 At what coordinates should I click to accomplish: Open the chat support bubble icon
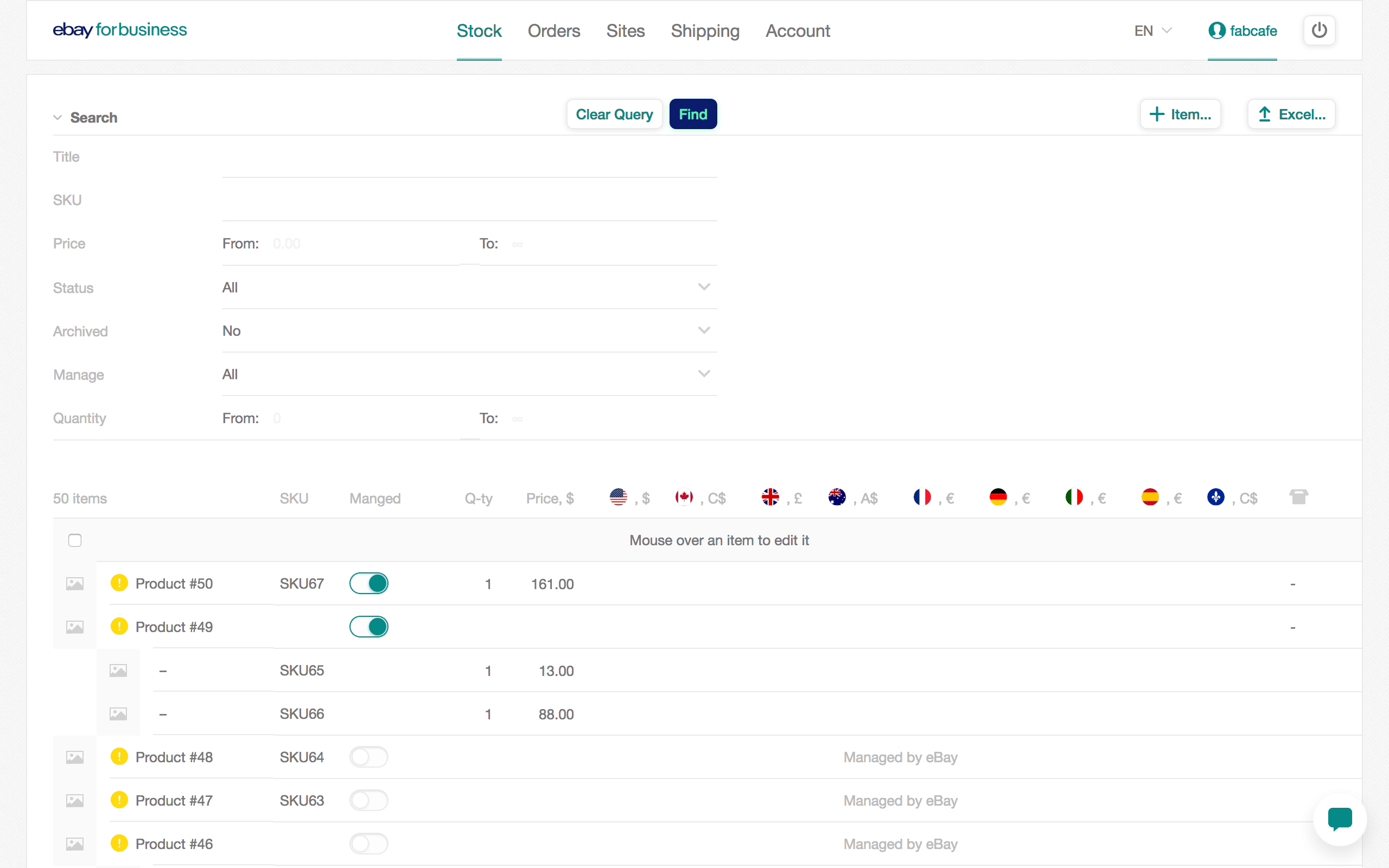point(1340,819)
